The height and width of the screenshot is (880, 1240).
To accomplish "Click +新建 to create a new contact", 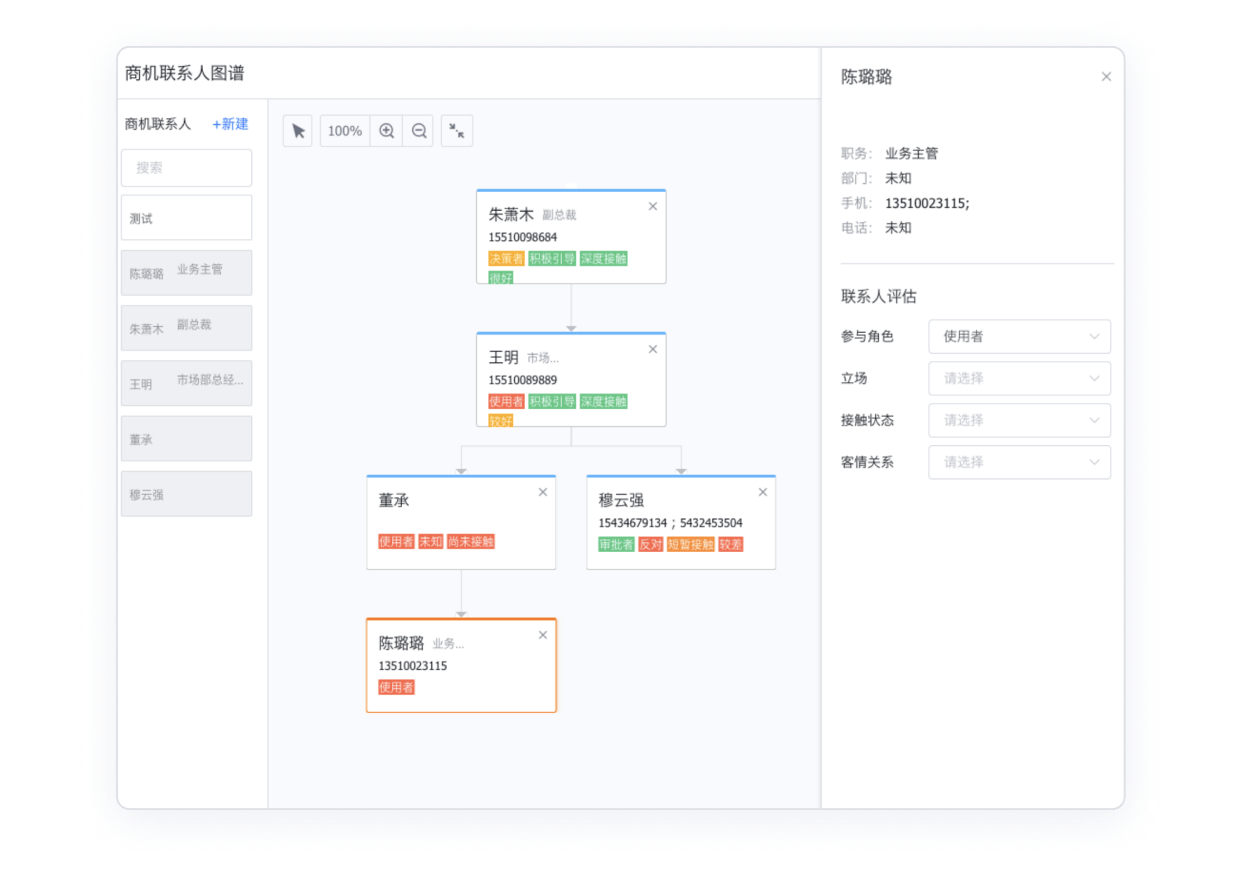I will pos(230,124).
